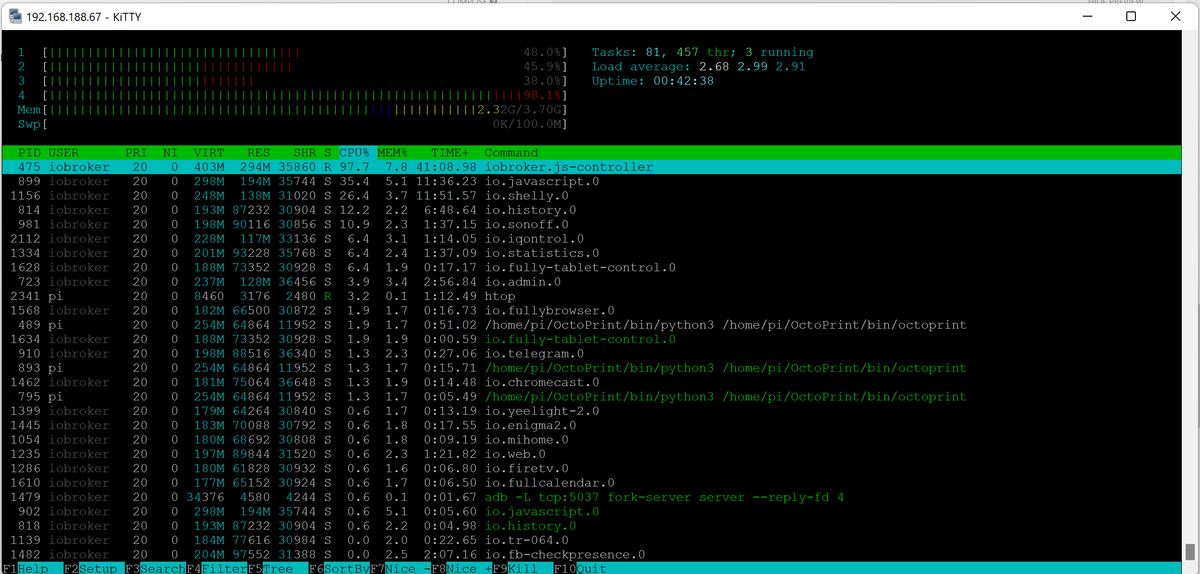The height and width of the screenshot is (574, 1200).
Task: Sort by the USER column header
Action: coord(63,153)
